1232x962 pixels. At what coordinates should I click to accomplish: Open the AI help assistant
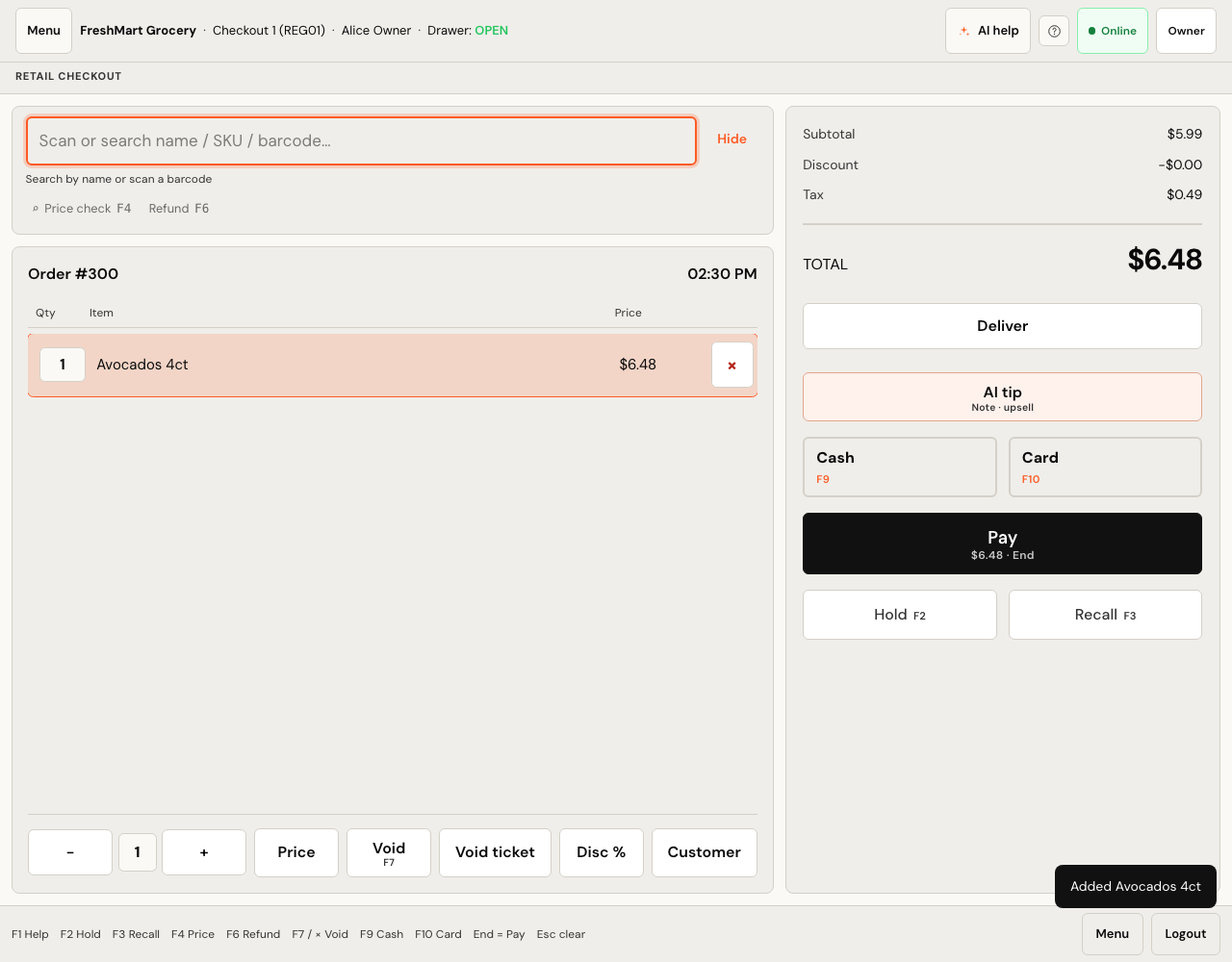click(988, 31)
